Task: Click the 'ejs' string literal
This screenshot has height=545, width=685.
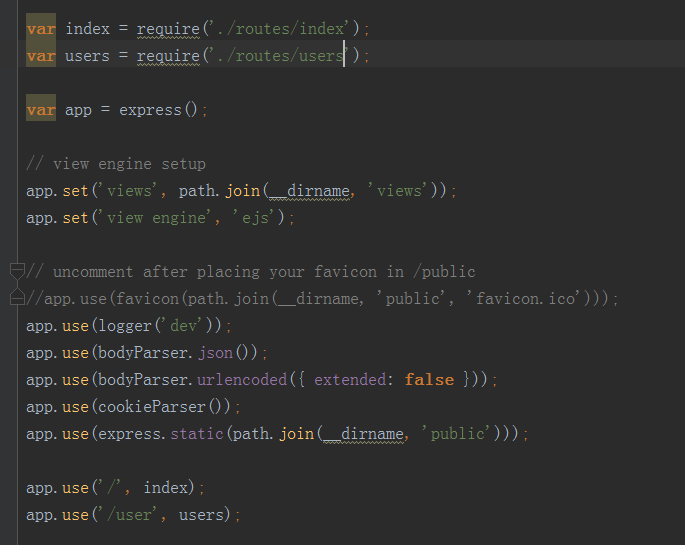Action: pos(254,217)
